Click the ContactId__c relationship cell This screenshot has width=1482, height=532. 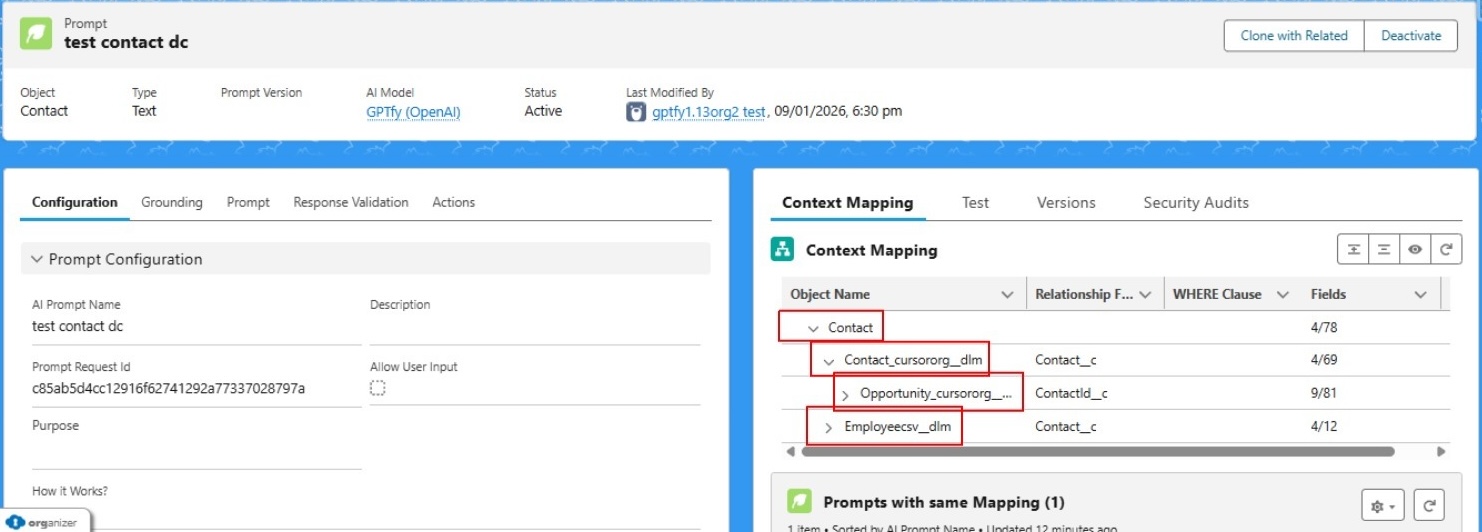(x=1071, y=394)
